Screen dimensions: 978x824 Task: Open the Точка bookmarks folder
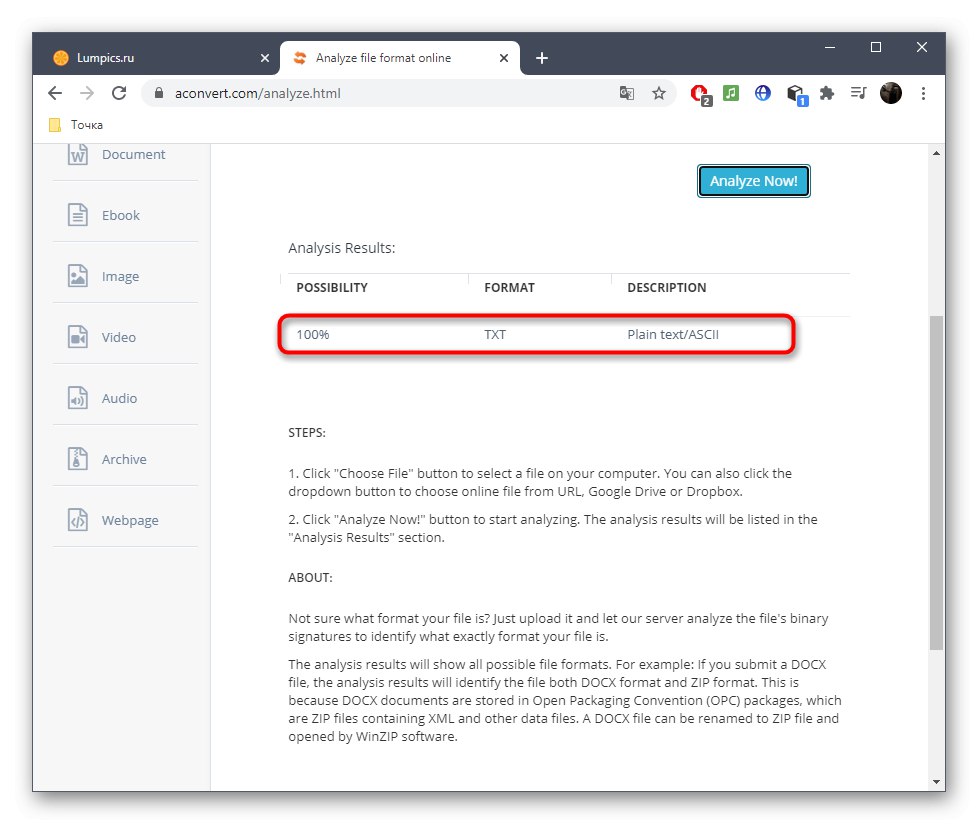click(75, 125)
